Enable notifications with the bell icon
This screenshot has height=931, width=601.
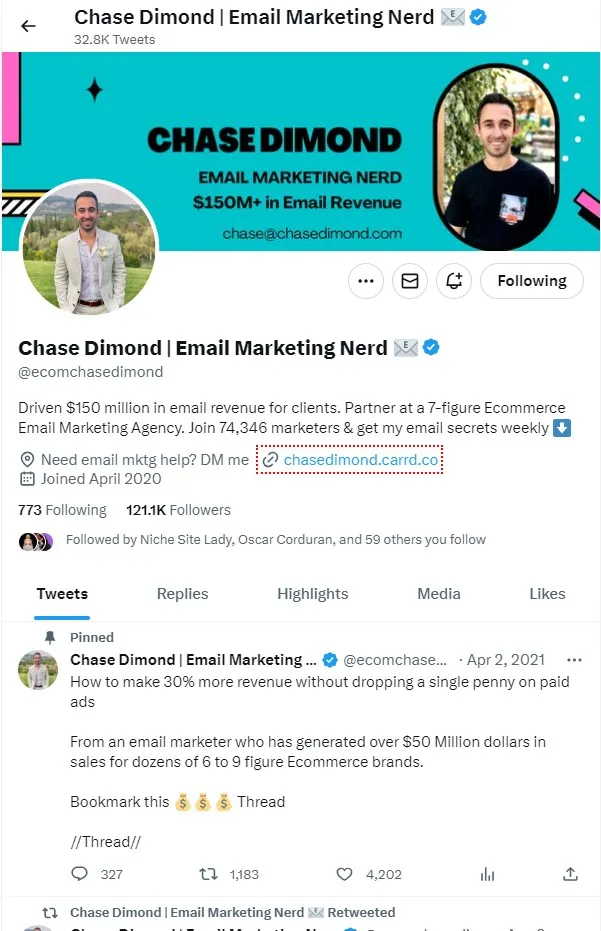[454, 281]
